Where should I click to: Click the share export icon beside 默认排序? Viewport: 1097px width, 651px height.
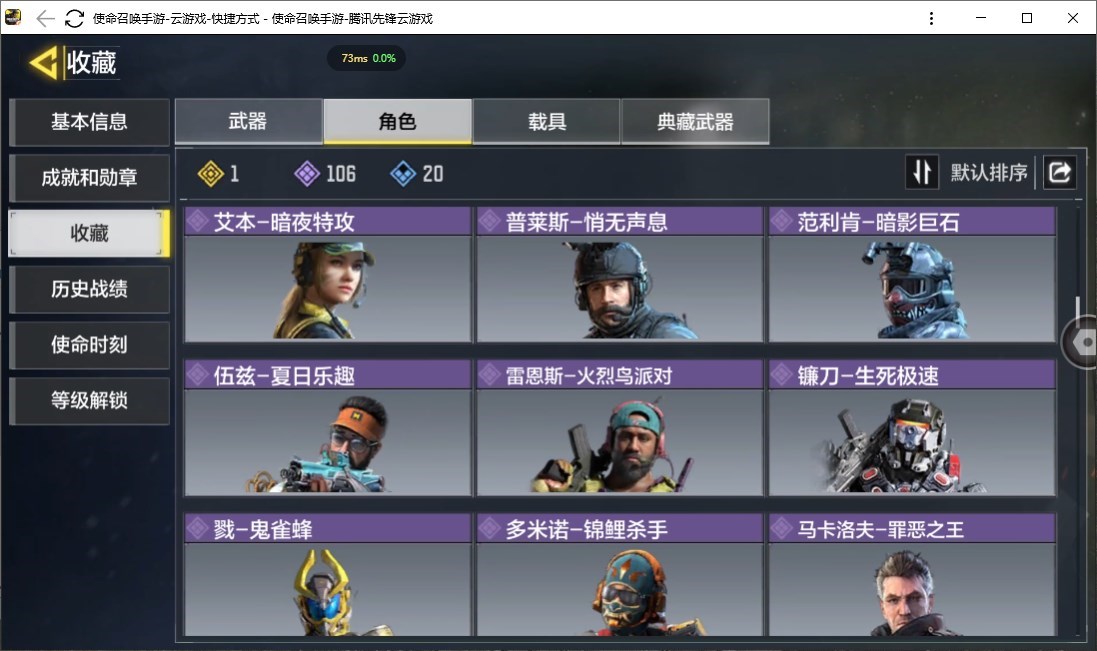point(1059,172)
